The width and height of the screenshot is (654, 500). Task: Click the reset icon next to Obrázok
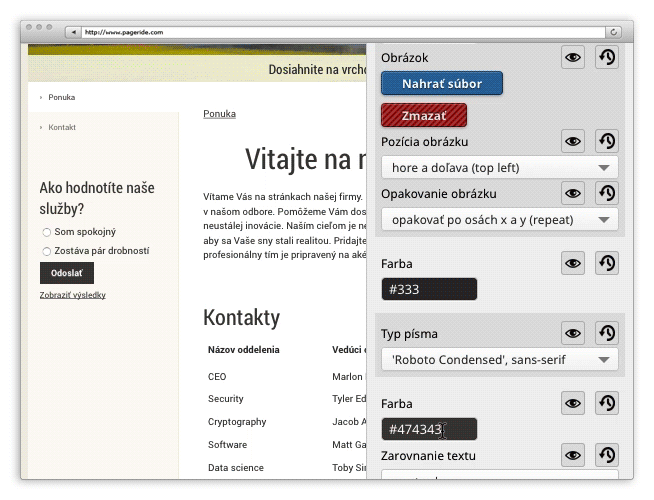point(606,58)
